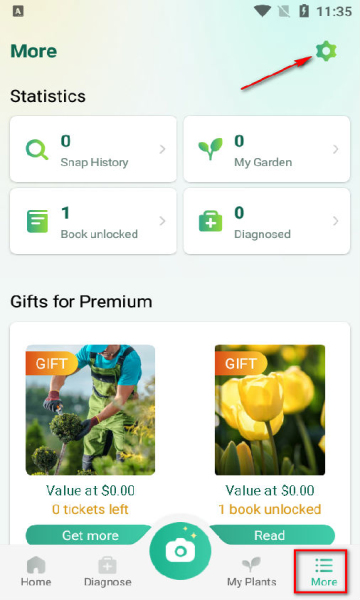The height and width of the screenshot is (600, 360).
Task: Expand Diagnosed chevron arrow
Action: pos(336,221)
